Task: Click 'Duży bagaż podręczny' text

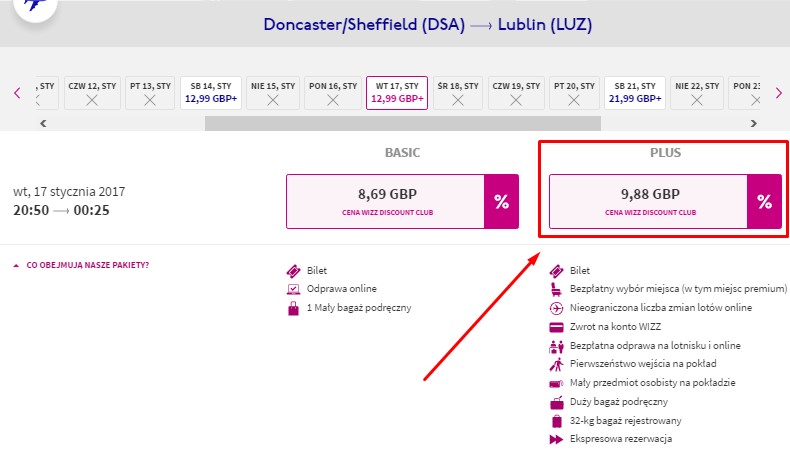Action: pos(619,402)
